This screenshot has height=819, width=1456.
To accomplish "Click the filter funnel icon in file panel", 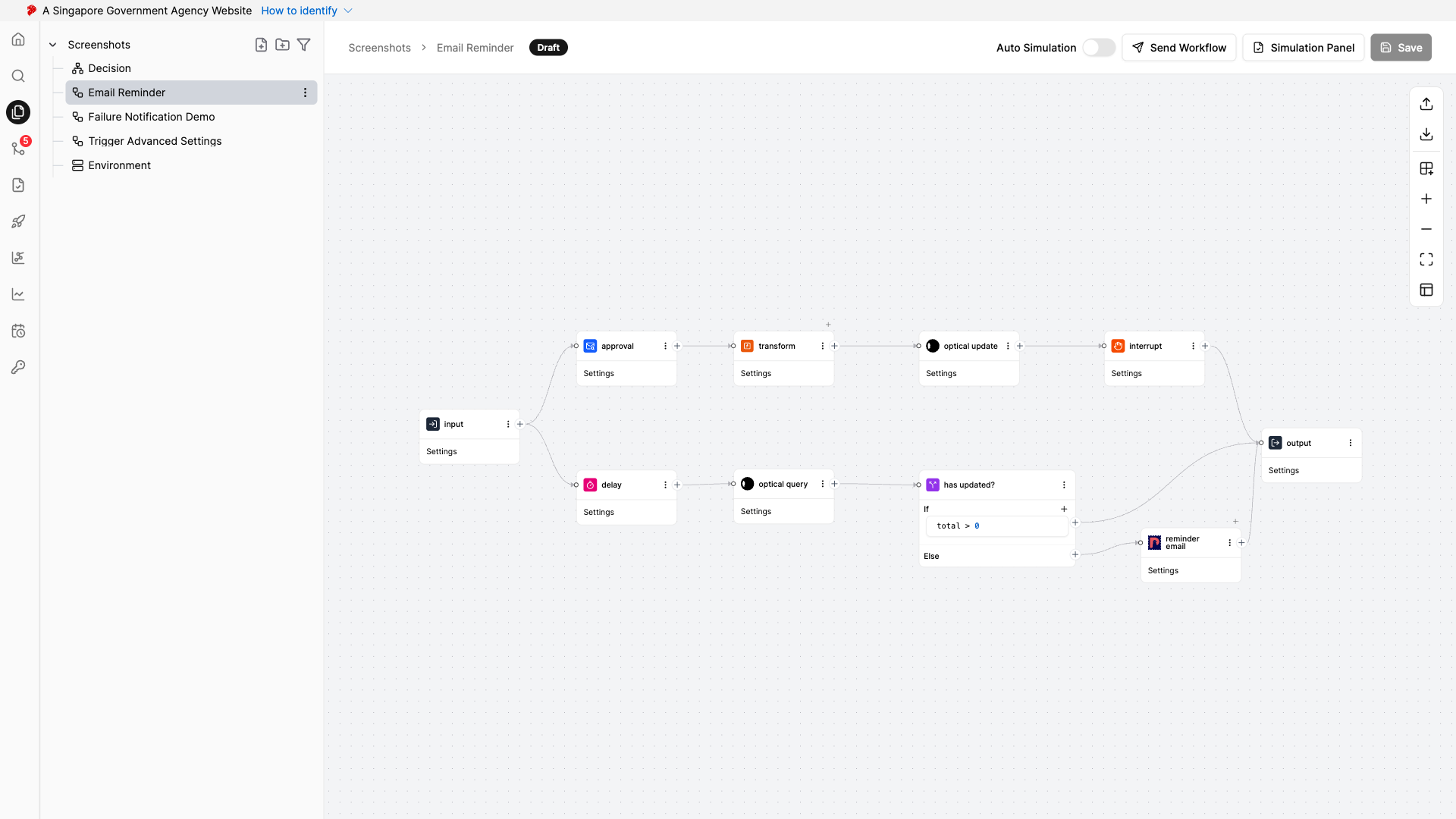I will pyautogui.click(x=303, y=45).
